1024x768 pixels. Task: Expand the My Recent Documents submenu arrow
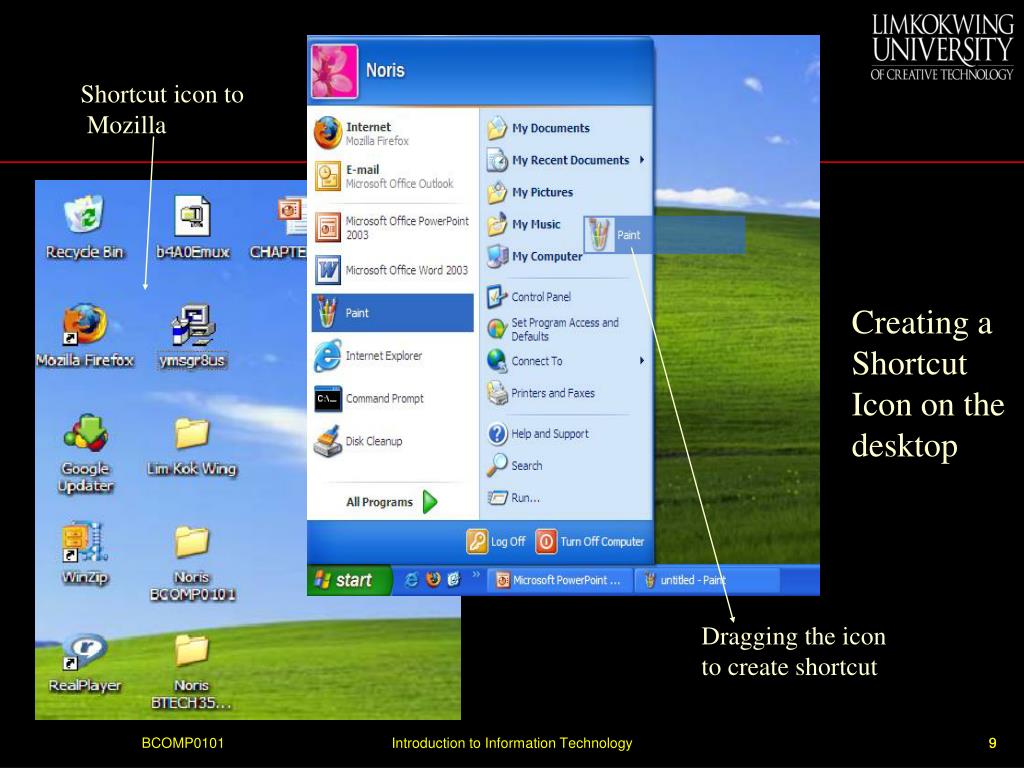pyautogui.click(x=643, y=160)
